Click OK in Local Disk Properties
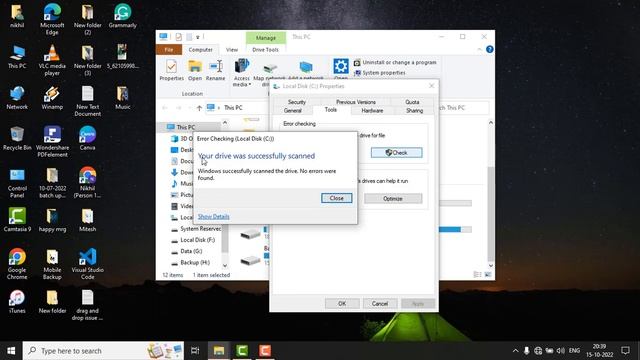Viewport: 640px width, 360px height. click(342, 303)
